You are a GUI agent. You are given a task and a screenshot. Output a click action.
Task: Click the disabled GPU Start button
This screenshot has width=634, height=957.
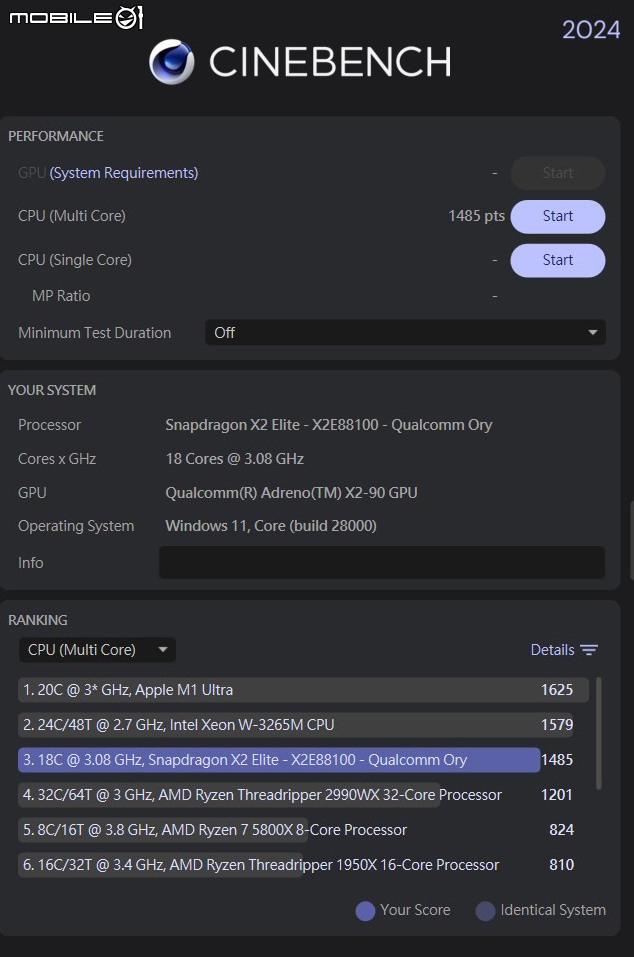tap(558, 173)
